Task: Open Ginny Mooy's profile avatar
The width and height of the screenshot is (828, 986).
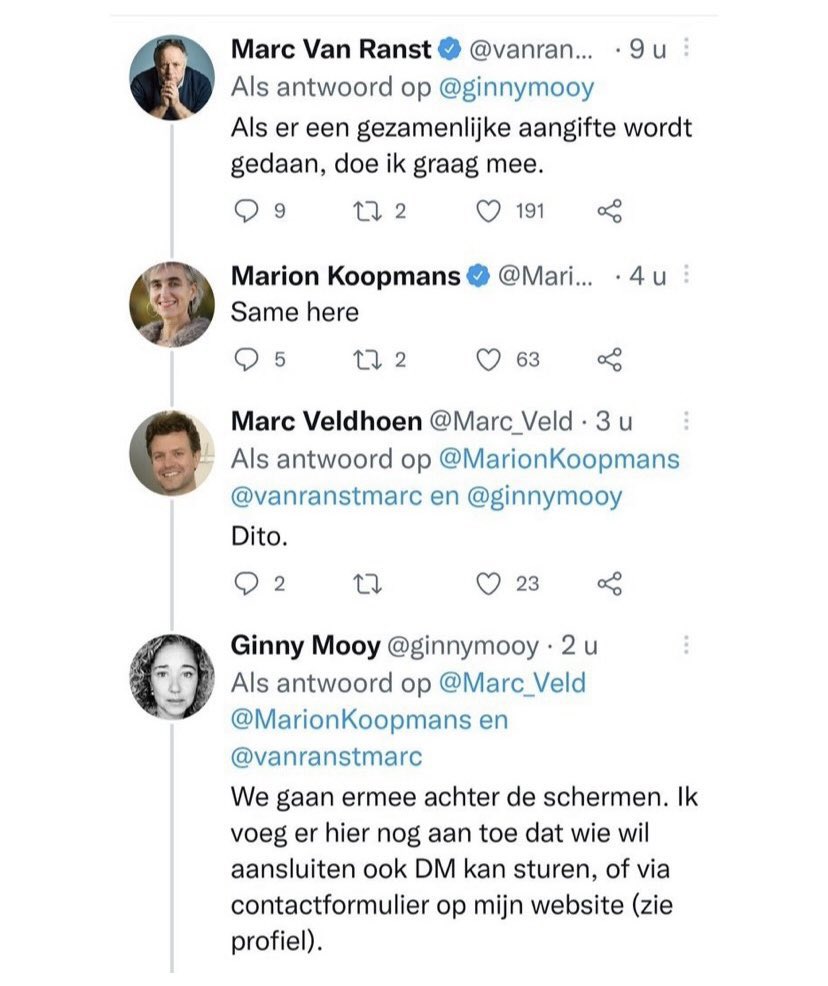Action: 172,677
